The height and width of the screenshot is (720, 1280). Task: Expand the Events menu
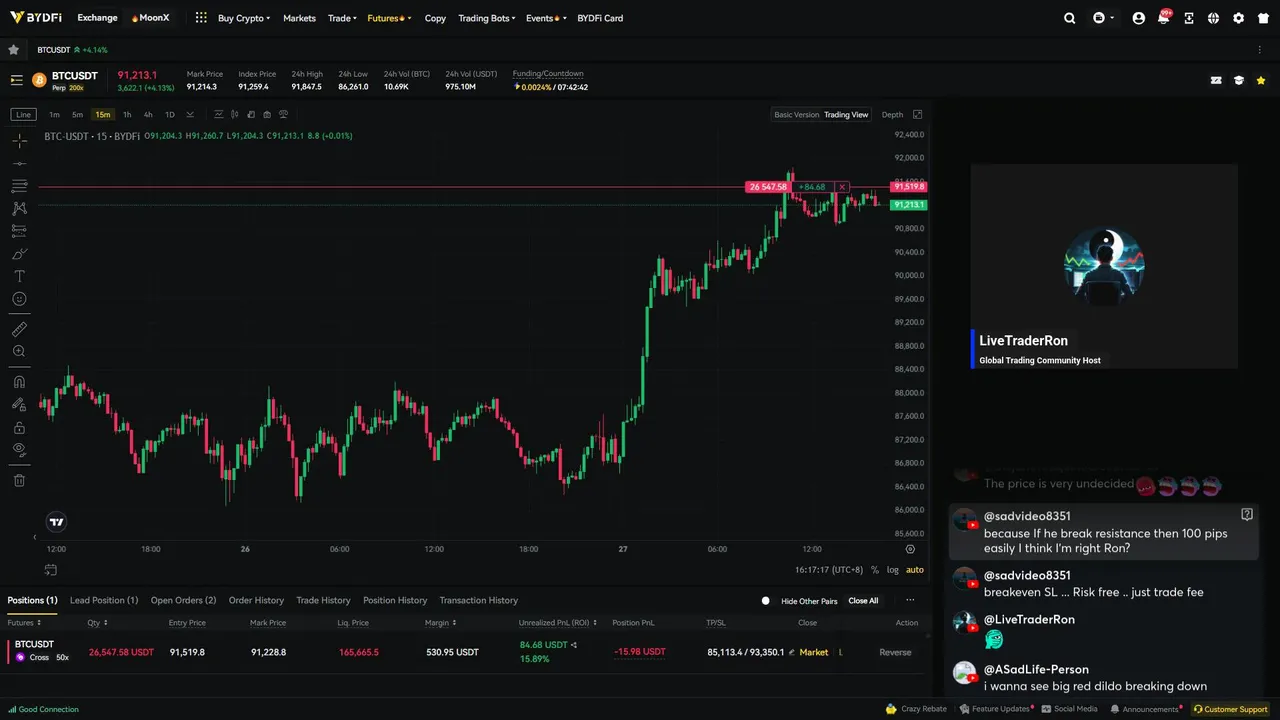[x=546, y=18]
